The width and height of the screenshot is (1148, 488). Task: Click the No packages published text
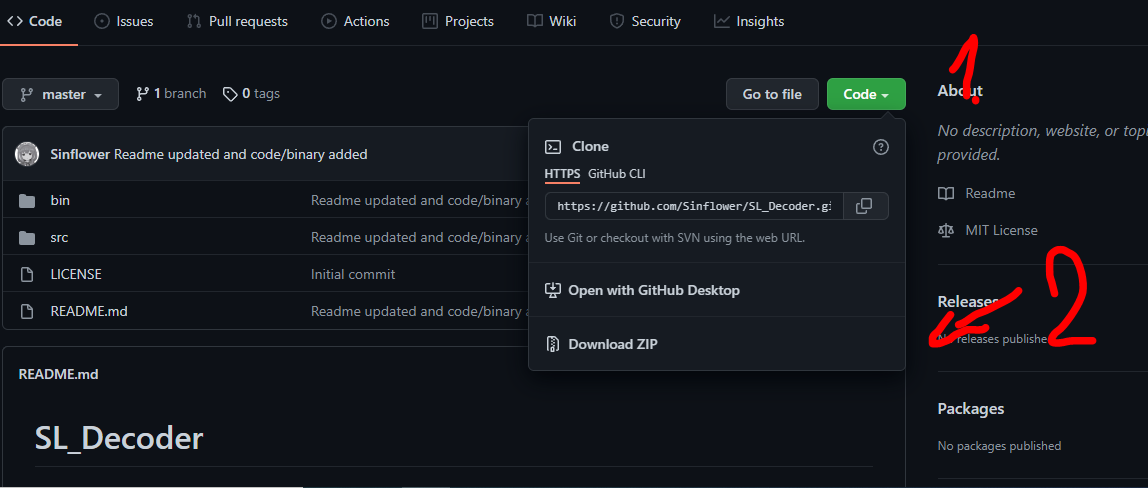[999, 446]
